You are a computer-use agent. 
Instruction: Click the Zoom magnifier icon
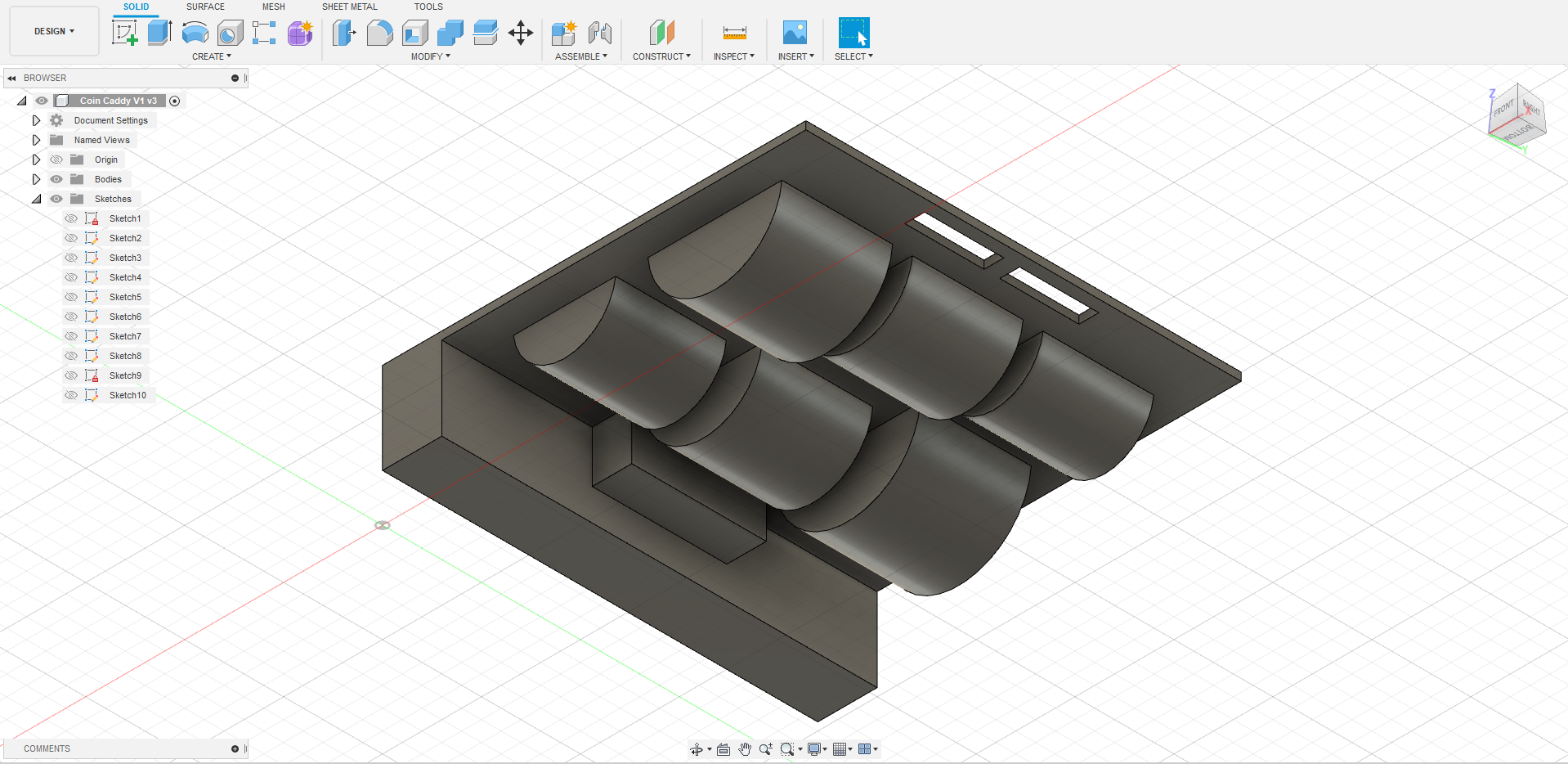coord(765,749)
